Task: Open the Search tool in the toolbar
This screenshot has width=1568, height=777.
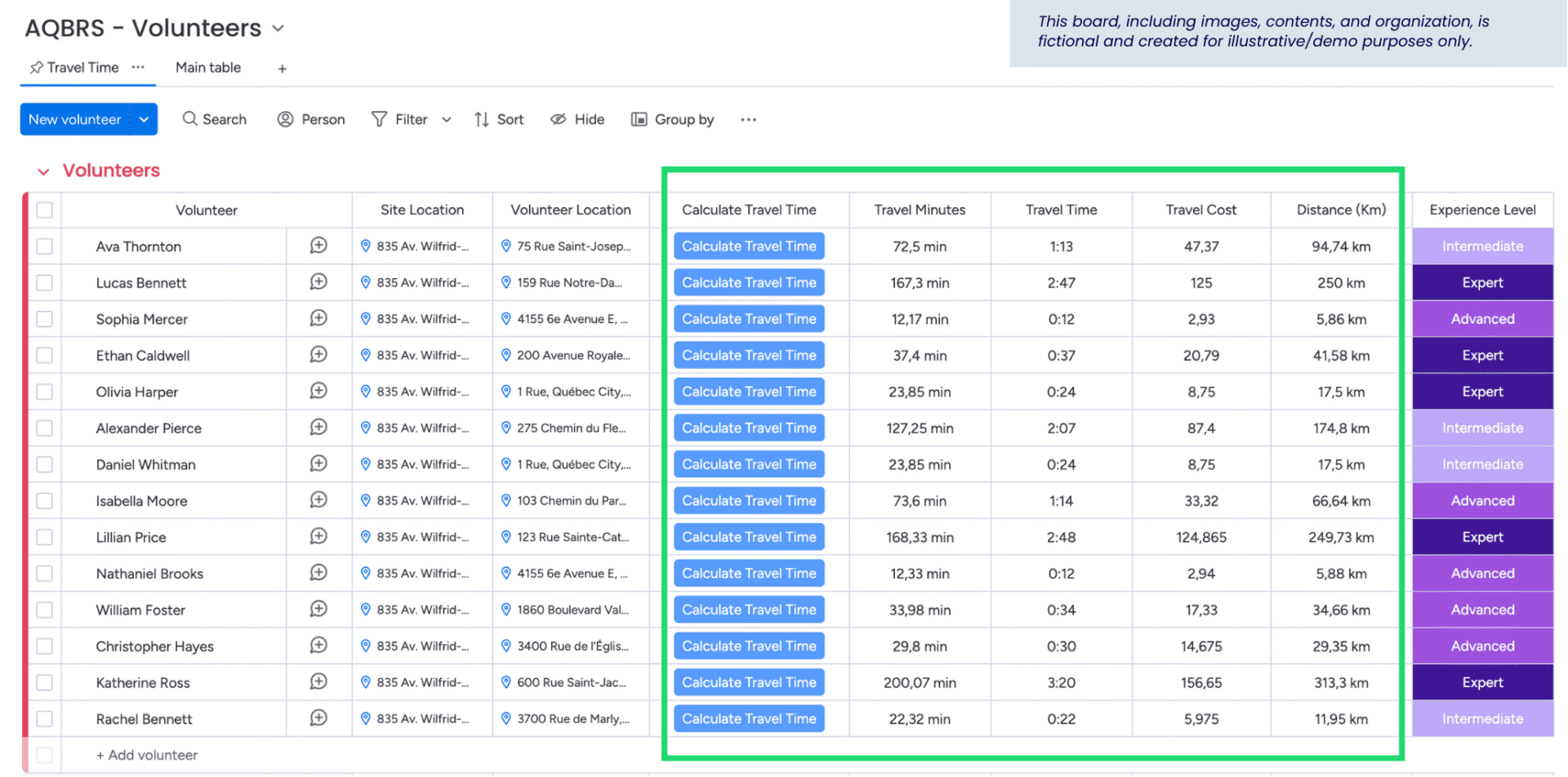Action: click(214, 119)
